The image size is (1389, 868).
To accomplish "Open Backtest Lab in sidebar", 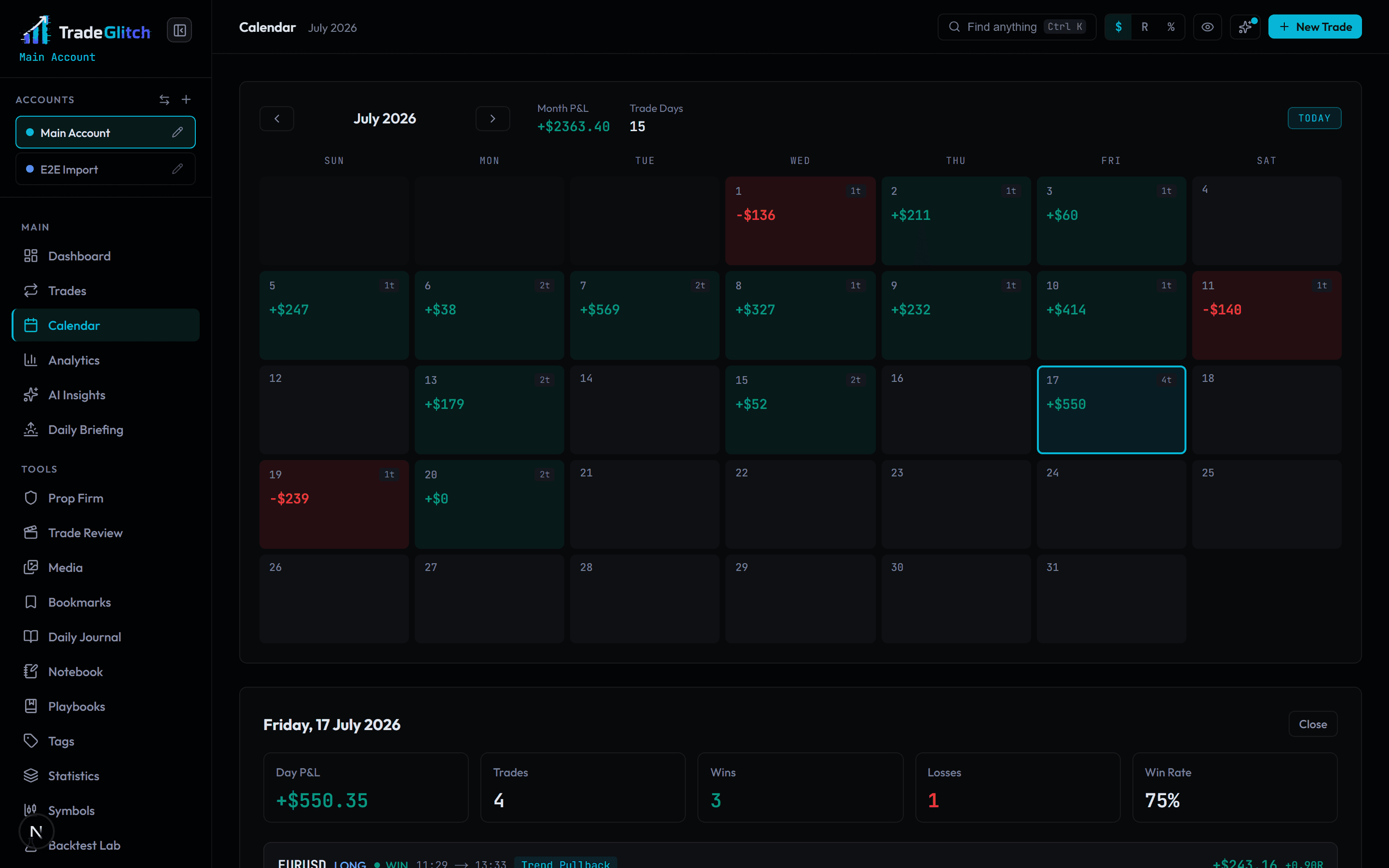I will (106, 846).
